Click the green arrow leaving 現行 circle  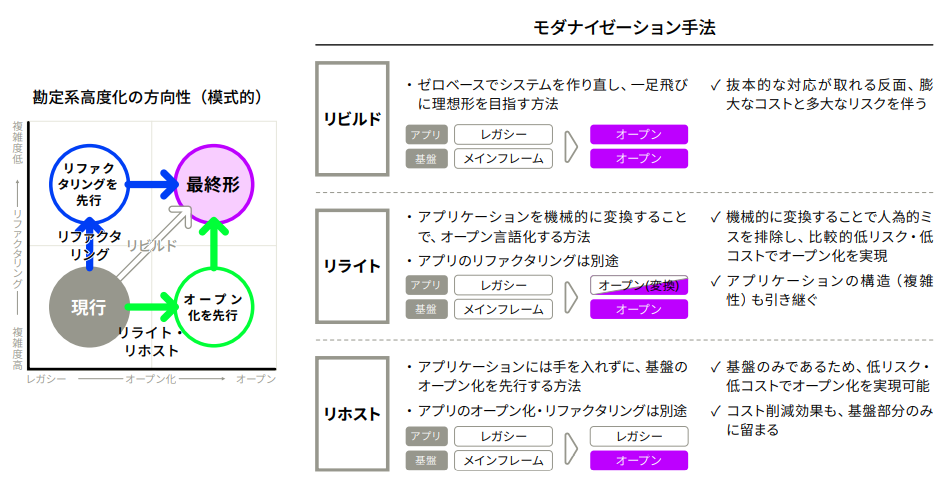tap(150, 307)
